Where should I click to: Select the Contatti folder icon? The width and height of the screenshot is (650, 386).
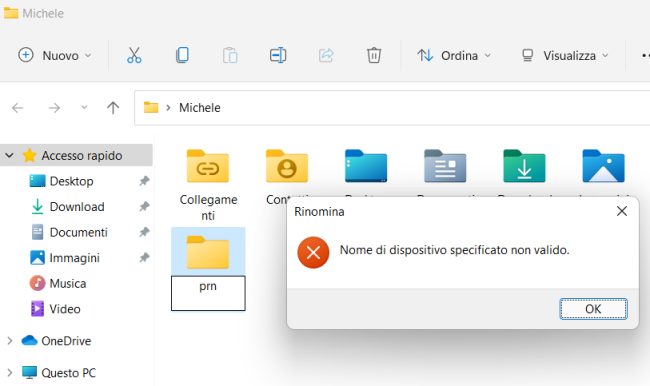click(287, 166)
